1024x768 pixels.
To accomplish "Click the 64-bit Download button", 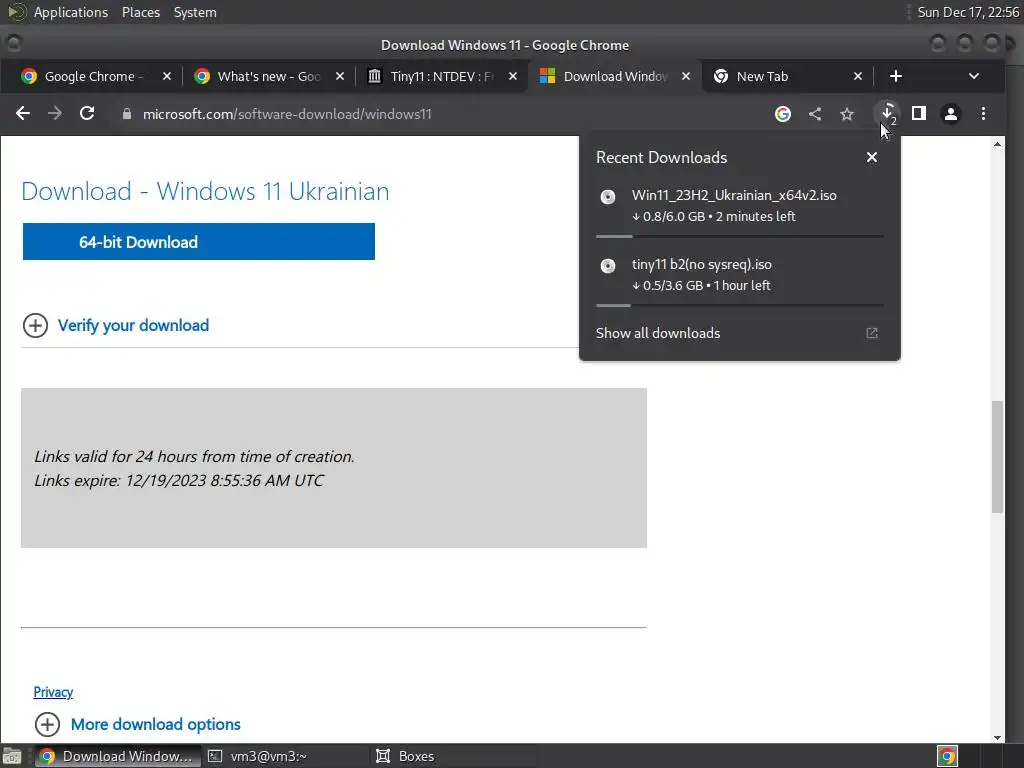I will pos(199,242).
